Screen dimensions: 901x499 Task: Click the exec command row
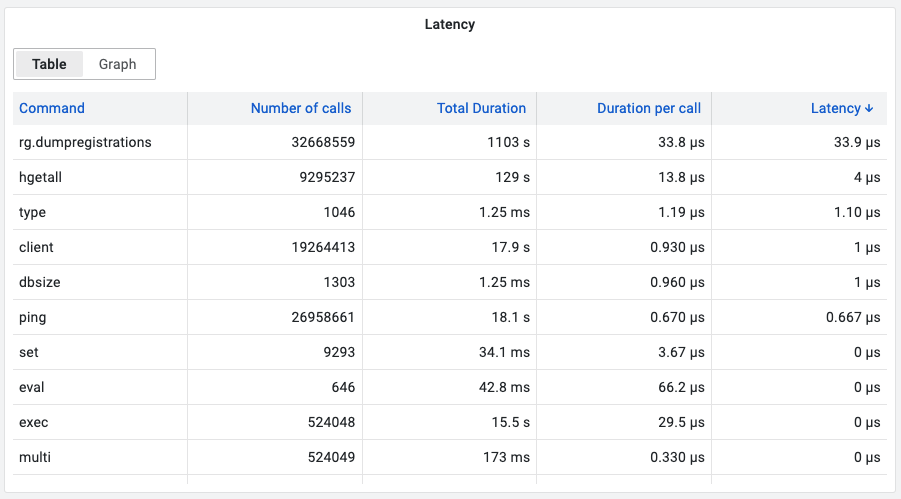pyautogui.click(x=450, y=423)
